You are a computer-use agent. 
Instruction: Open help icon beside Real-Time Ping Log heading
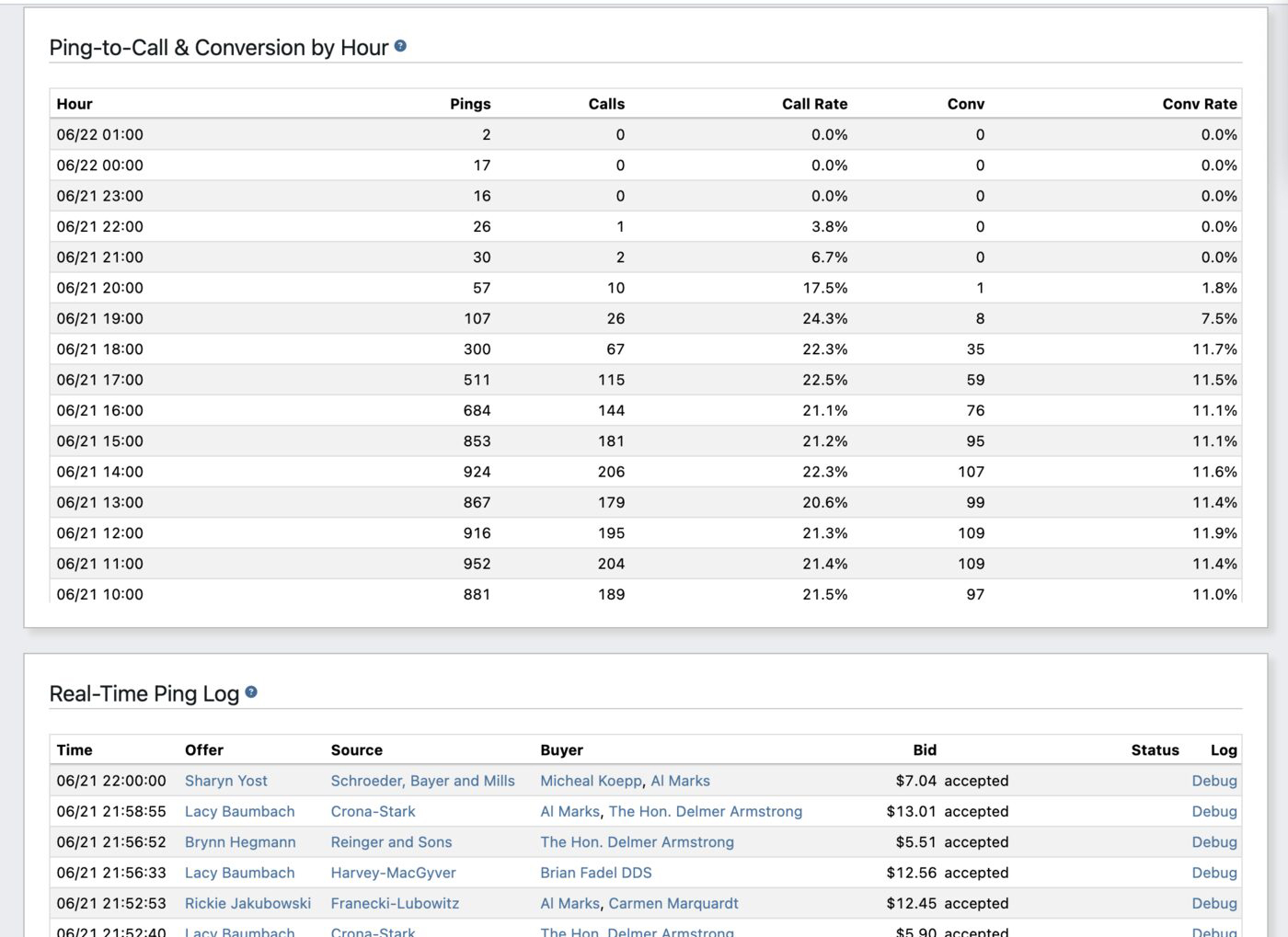[251, 691]
